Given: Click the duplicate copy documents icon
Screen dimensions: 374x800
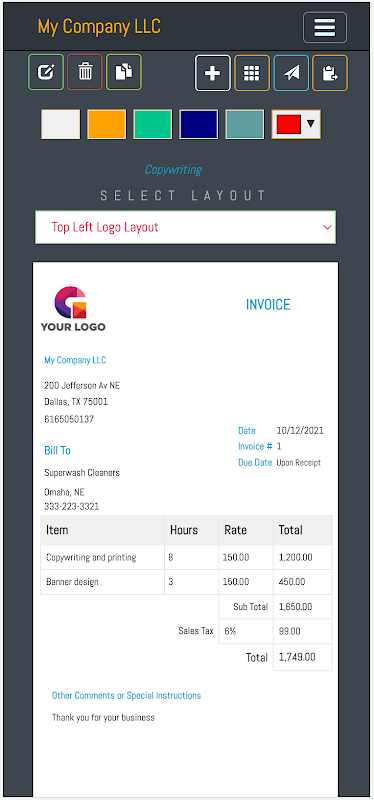Looking at the screenshot, I should coord(123,72).
